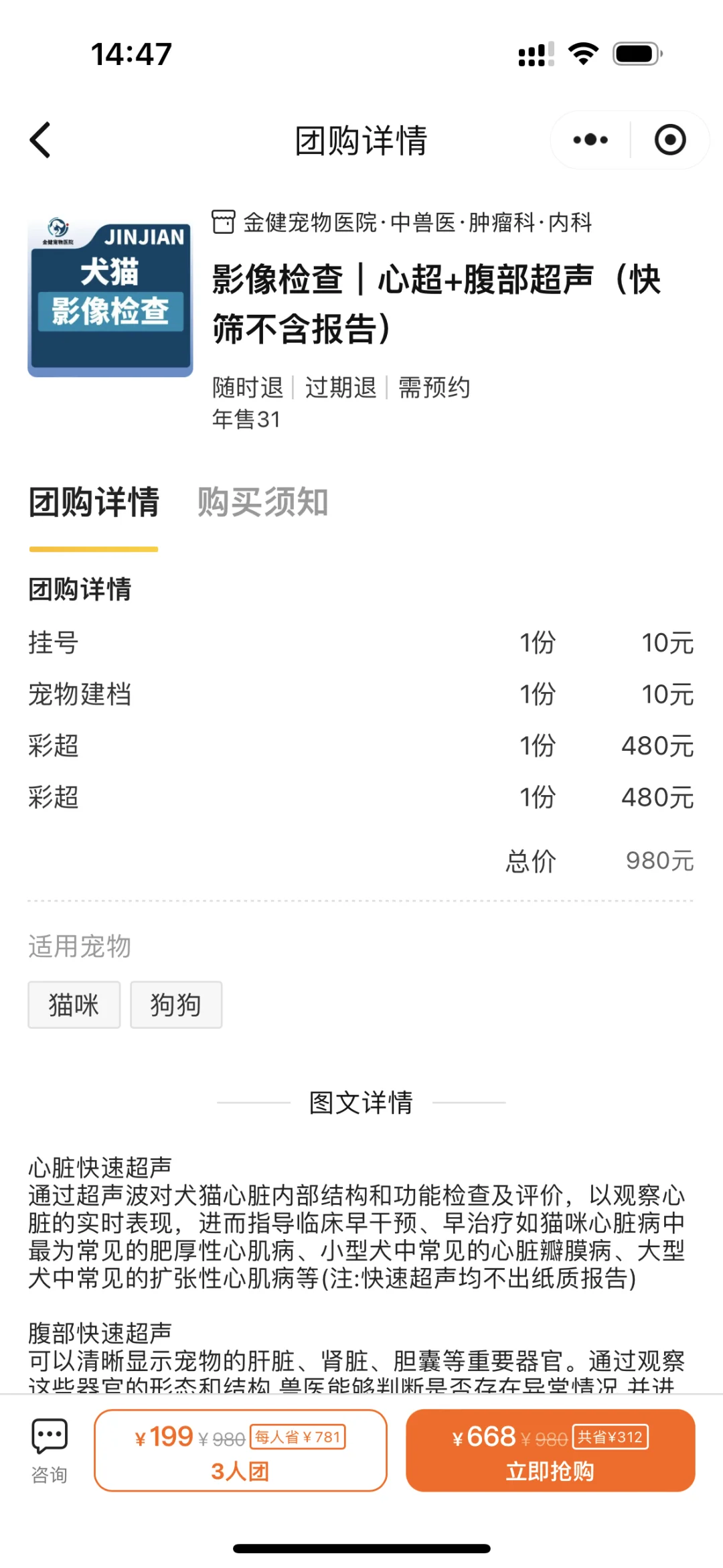Tap the ¥668 立即抢购 button
The height and width of the screenshot is (1568, 723).
coord(550,1450)
